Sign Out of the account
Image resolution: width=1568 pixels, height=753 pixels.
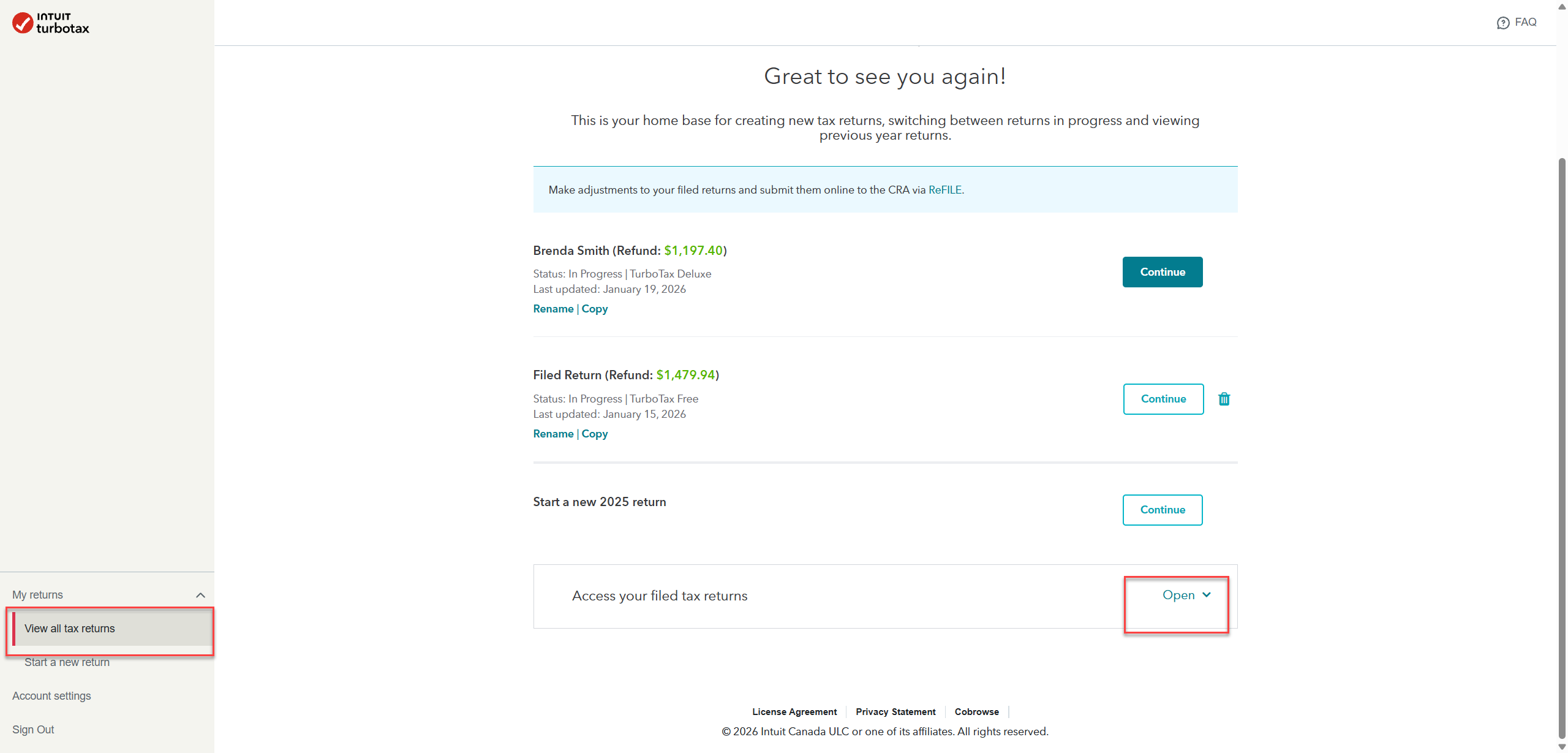tap(33, 730)
